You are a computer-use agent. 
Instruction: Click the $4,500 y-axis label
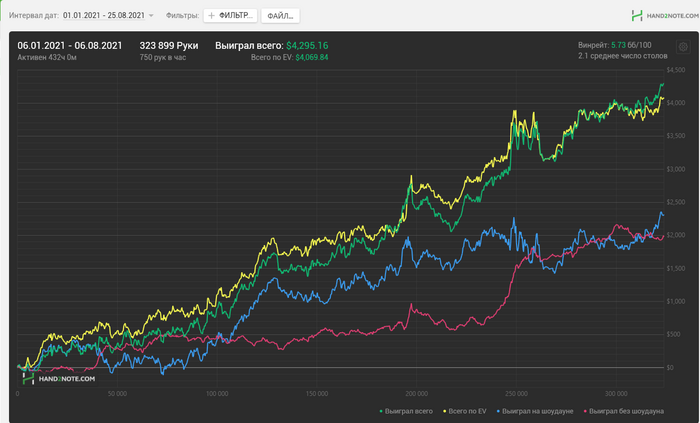pos(676,70)
